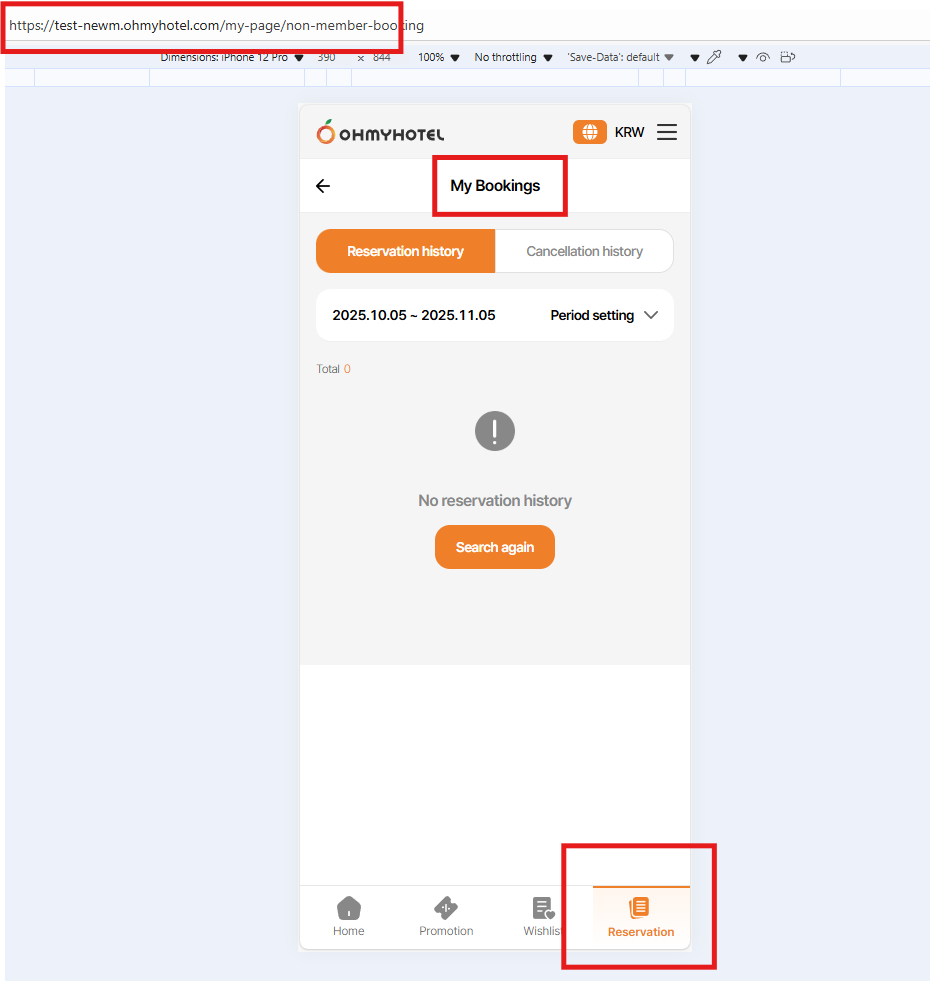Click the orange globe language icon

pos(590,132)
